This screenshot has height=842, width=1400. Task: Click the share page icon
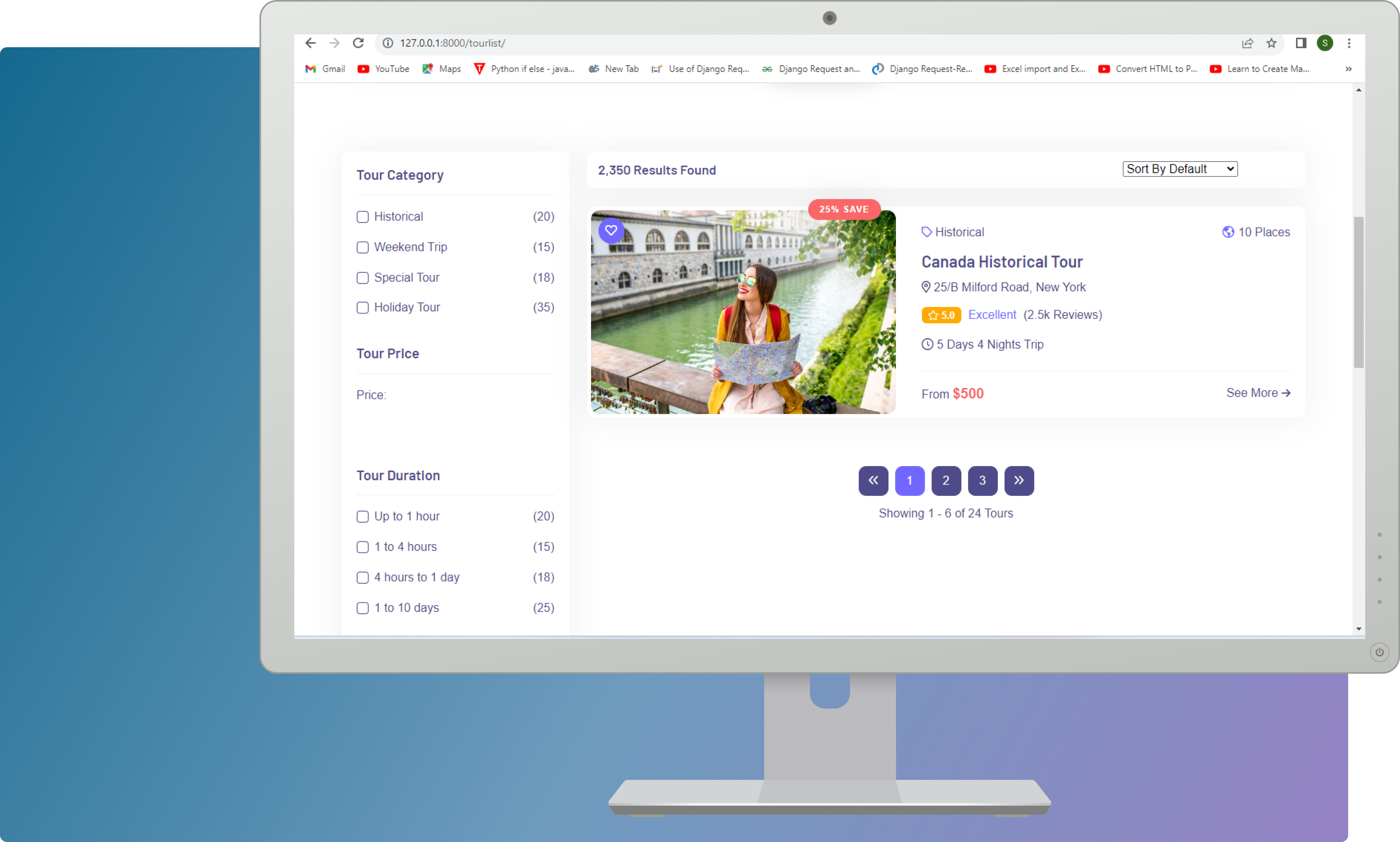tap(1247, 43)
